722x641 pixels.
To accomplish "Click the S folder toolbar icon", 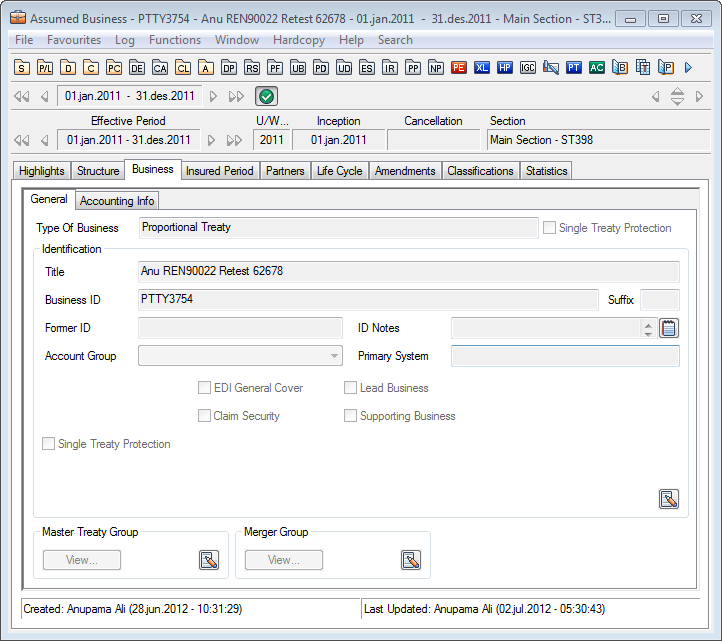I will coord(22,68).
